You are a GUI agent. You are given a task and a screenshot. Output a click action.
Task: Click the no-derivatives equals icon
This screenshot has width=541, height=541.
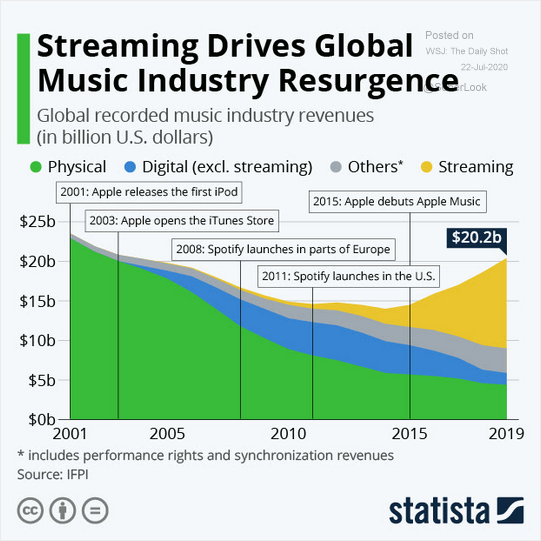point(95,510)
